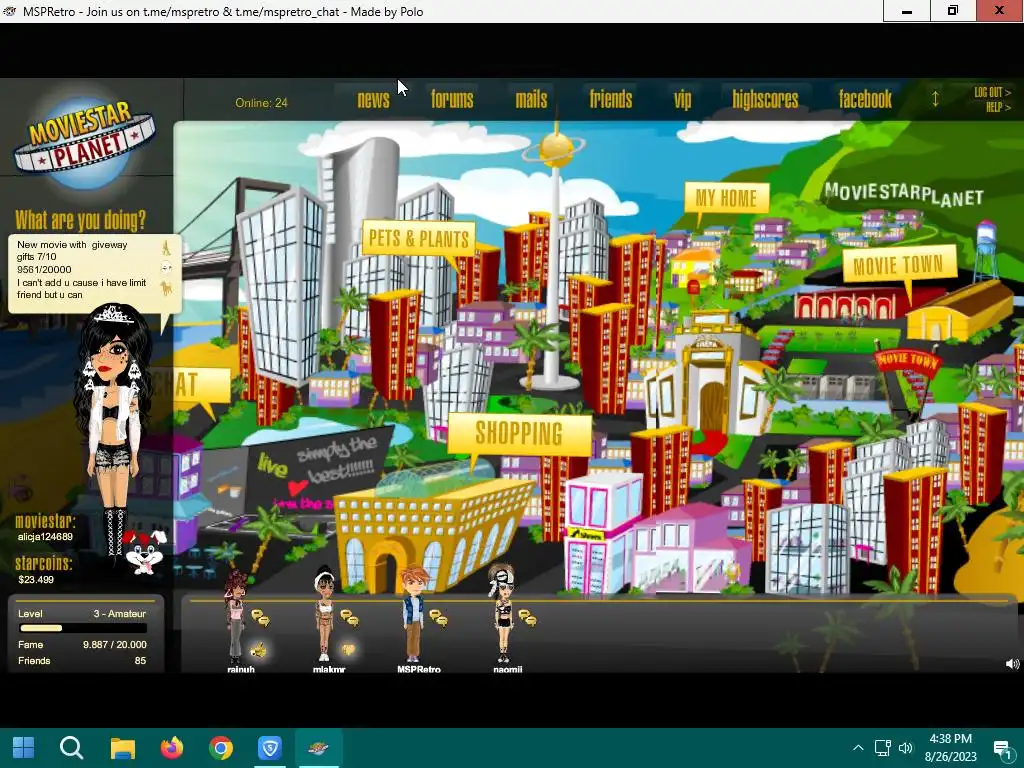Open chat bubbles icon next to miakmr

point(349,618)
